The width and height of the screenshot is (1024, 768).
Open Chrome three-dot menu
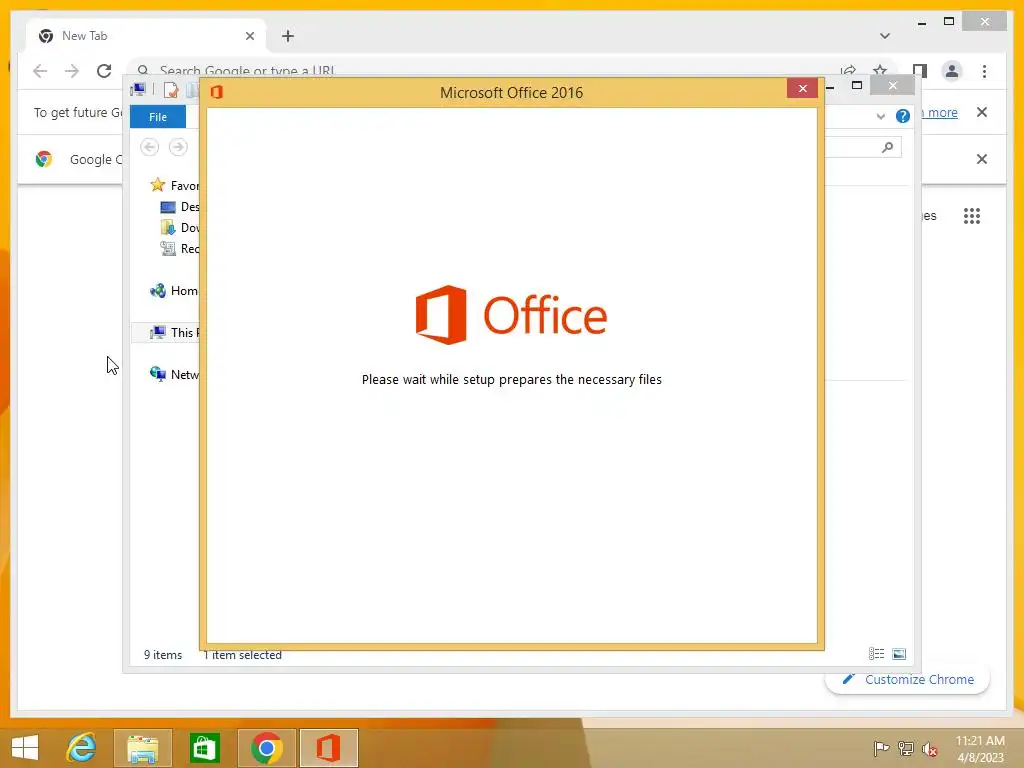coord(984,71)
